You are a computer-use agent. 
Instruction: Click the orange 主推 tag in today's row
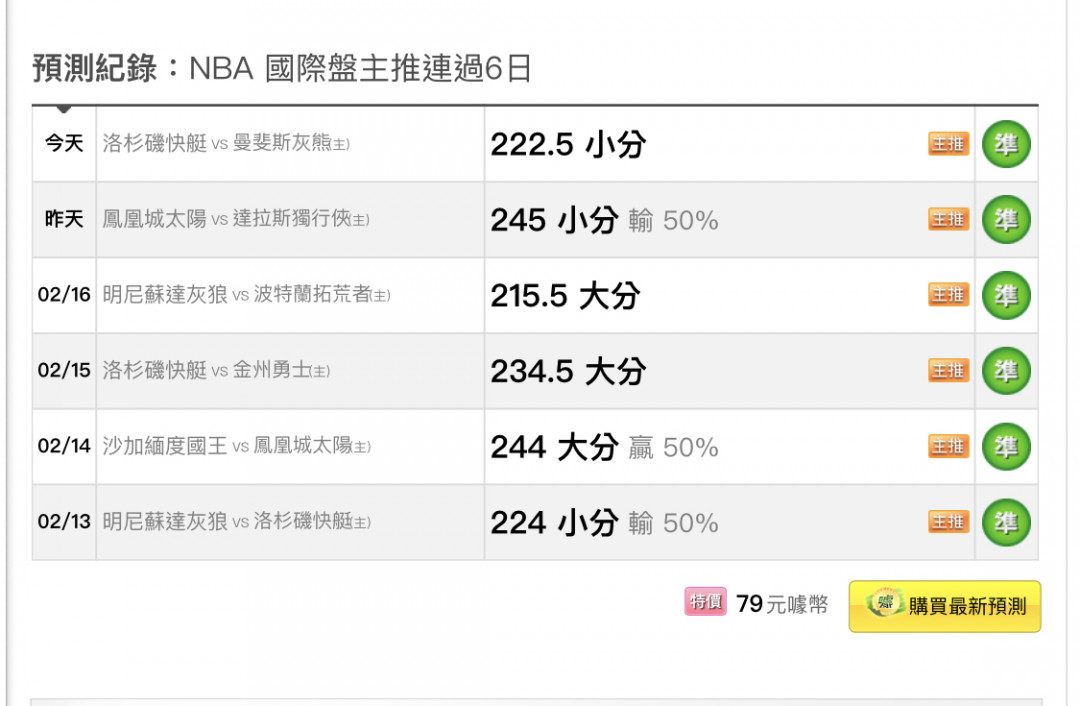[x=948, y=144]
